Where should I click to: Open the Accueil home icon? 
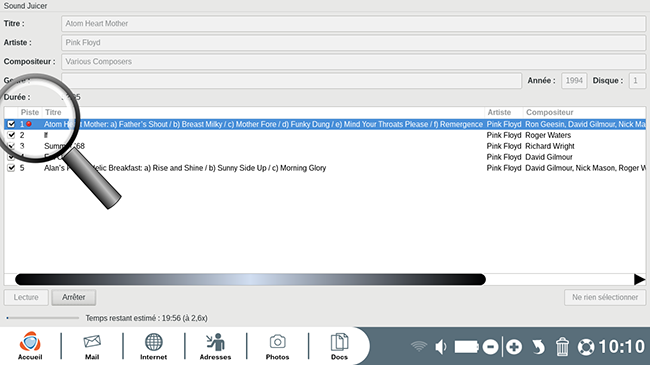[x=30, y=346]
